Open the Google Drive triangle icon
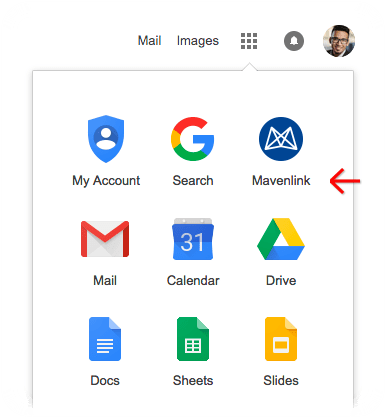 pyautogui.click(x=281, y=239)
